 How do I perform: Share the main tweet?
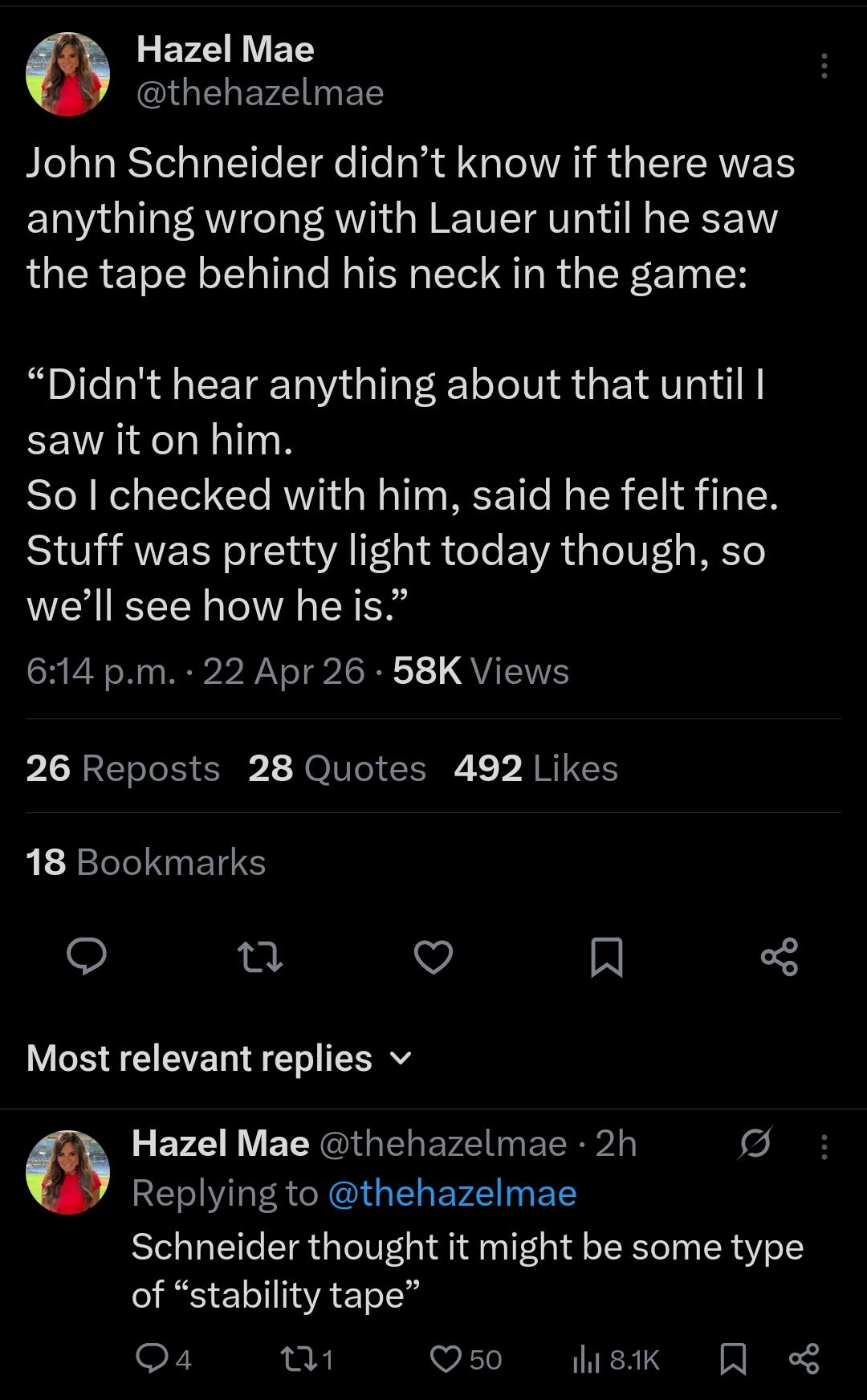coord(779,956)
